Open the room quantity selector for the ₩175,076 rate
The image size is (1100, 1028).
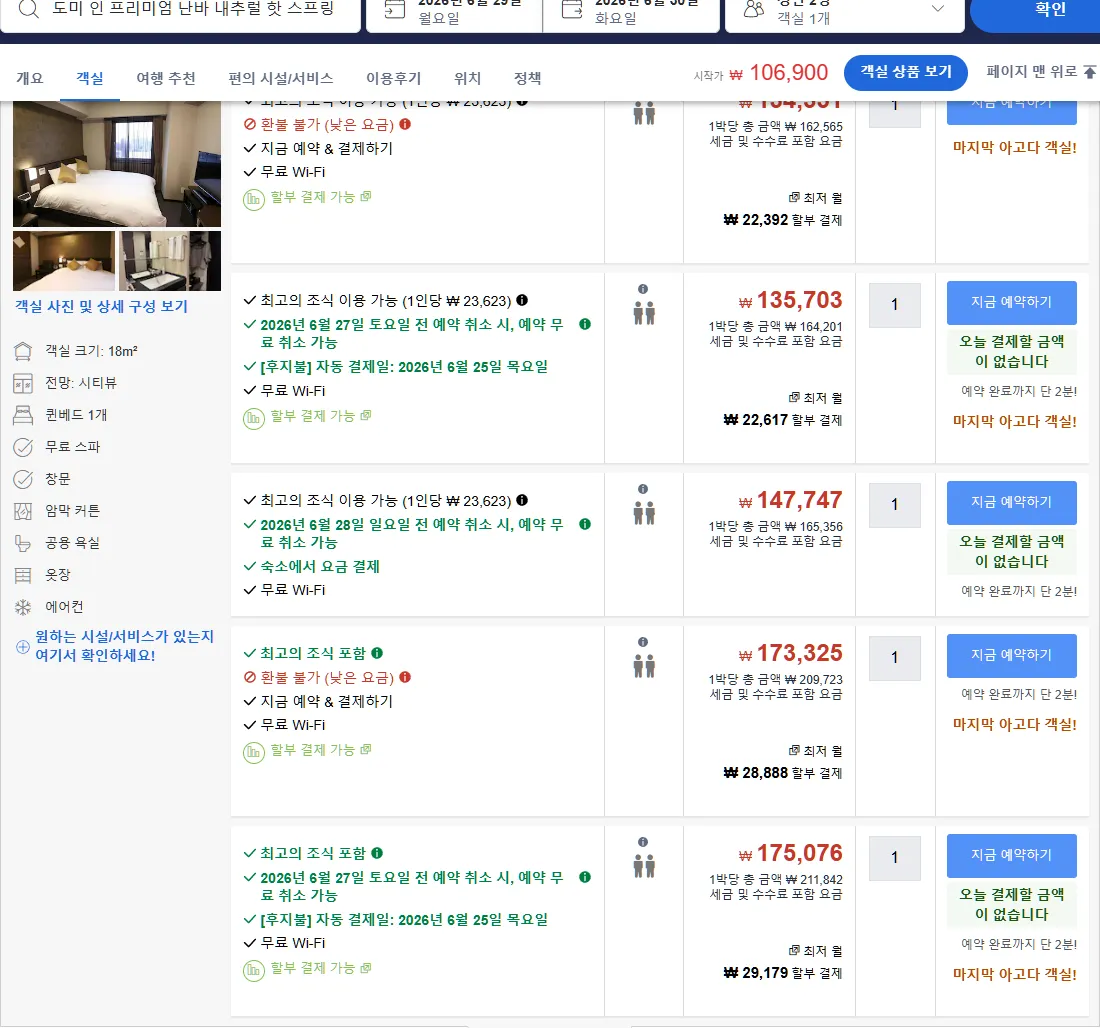click(x=894, y=857)
